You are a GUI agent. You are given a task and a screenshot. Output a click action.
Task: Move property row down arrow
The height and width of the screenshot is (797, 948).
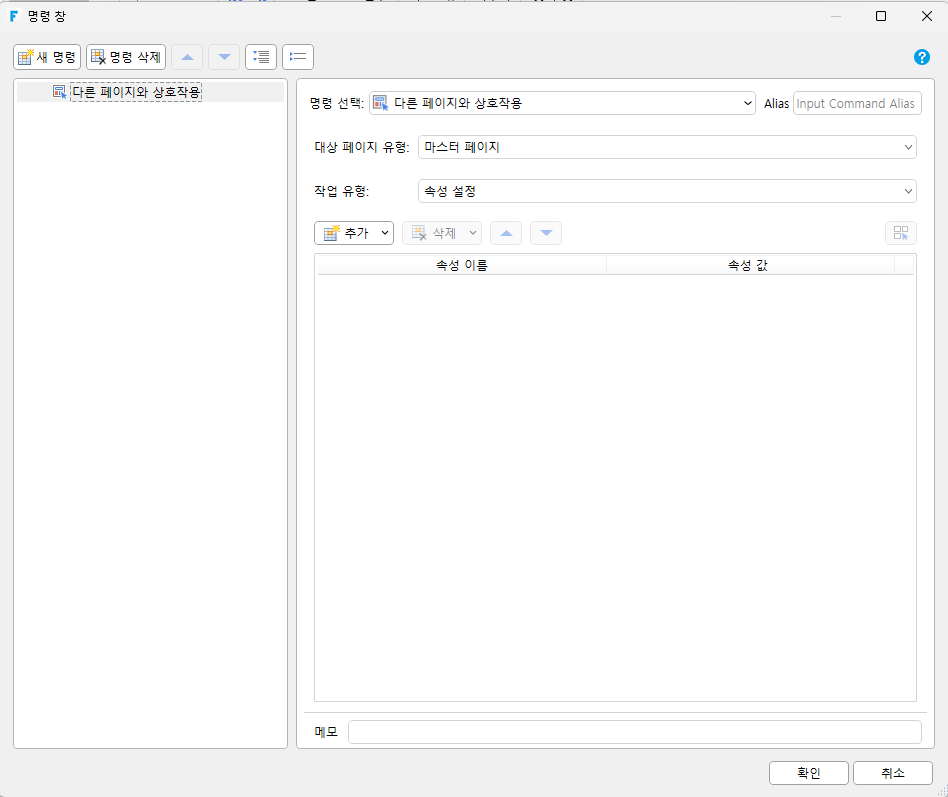[546, 233]
